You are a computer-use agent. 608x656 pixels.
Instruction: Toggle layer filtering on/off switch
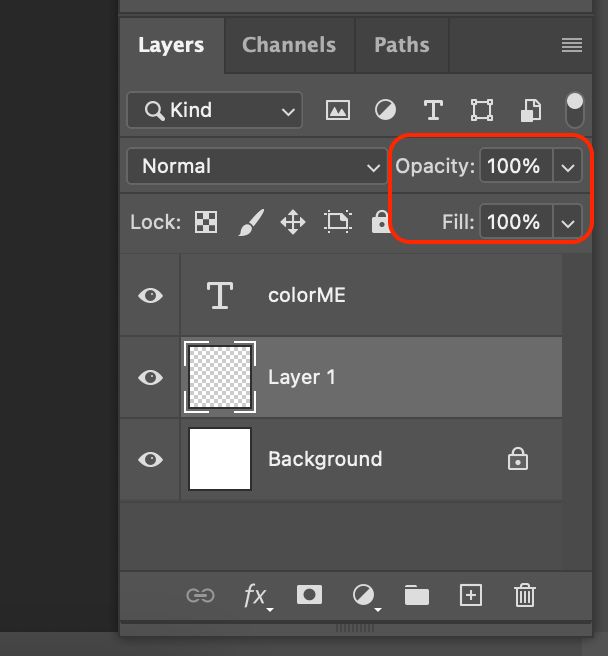pos(575,110)
